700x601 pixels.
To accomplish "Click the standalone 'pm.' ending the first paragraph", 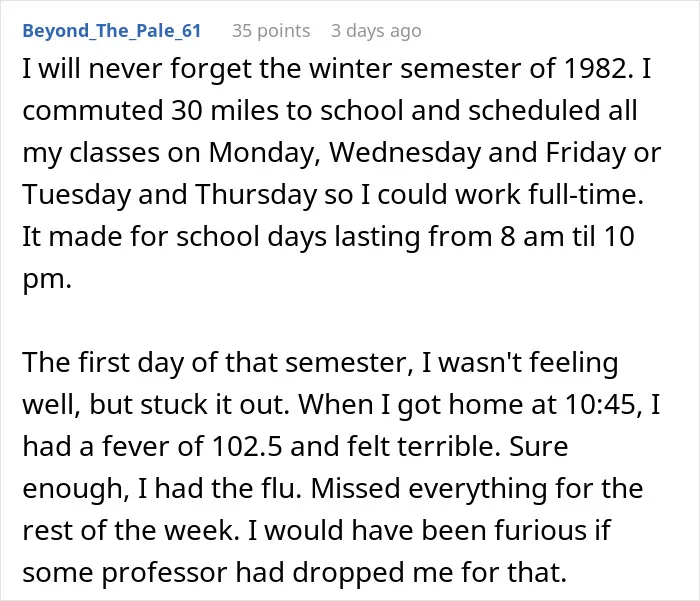I will (47, 280).
